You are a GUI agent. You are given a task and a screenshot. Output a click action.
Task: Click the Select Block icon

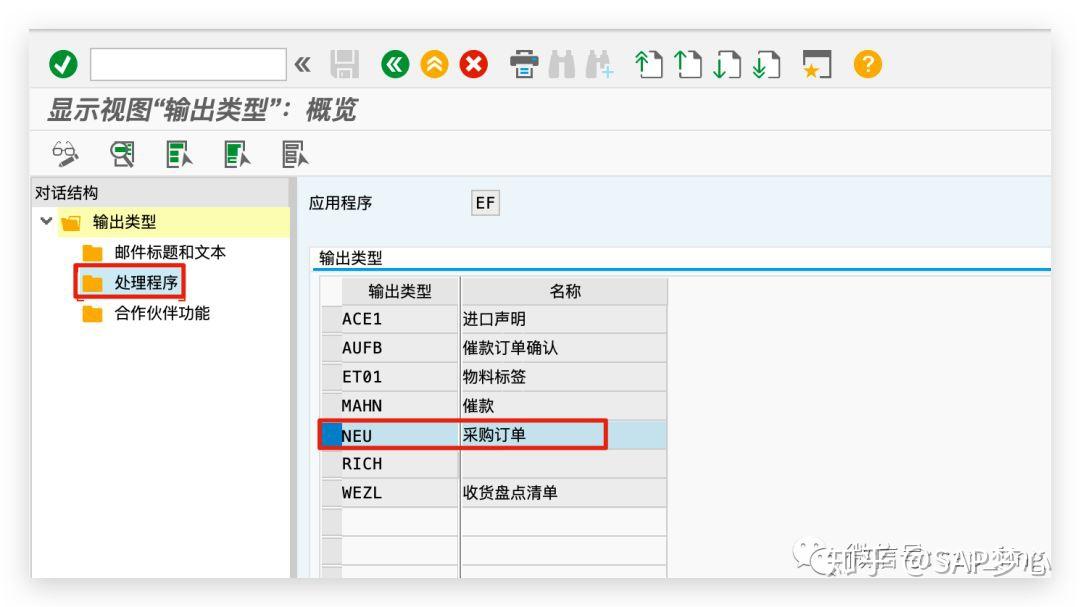click(237, 154)
